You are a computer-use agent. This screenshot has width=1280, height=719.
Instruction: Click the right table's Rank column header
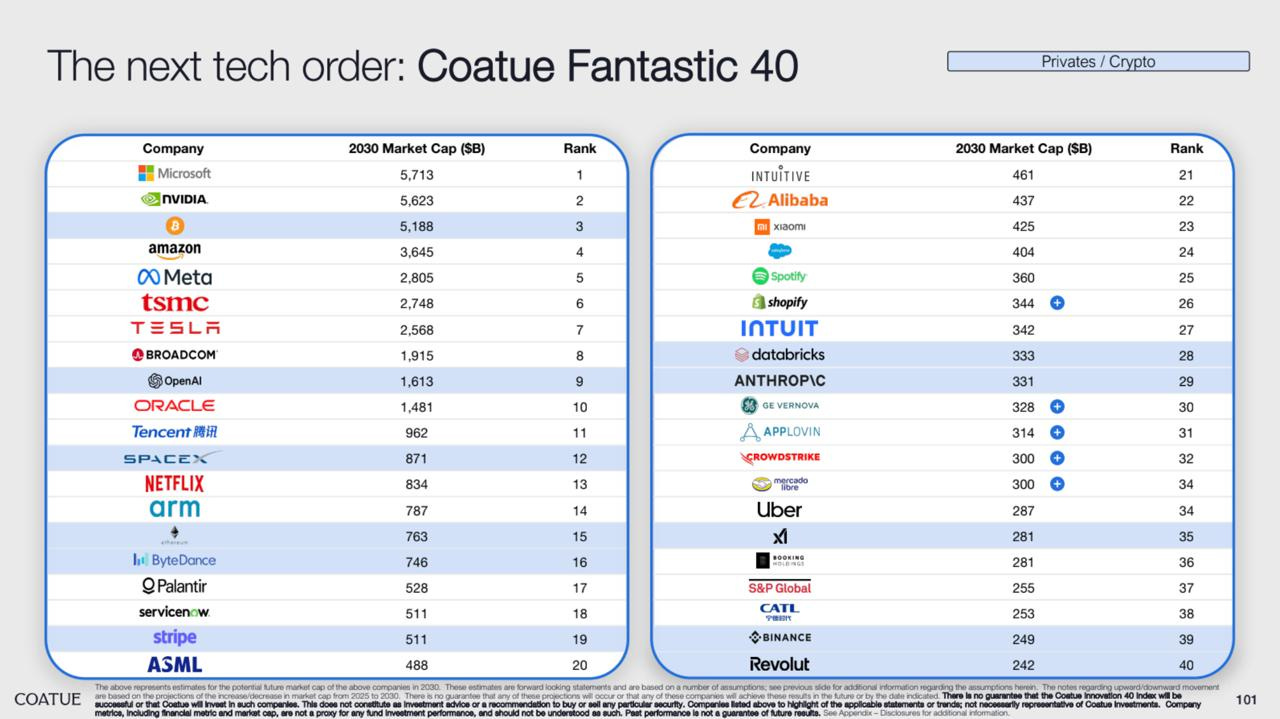click(1186, 148)
